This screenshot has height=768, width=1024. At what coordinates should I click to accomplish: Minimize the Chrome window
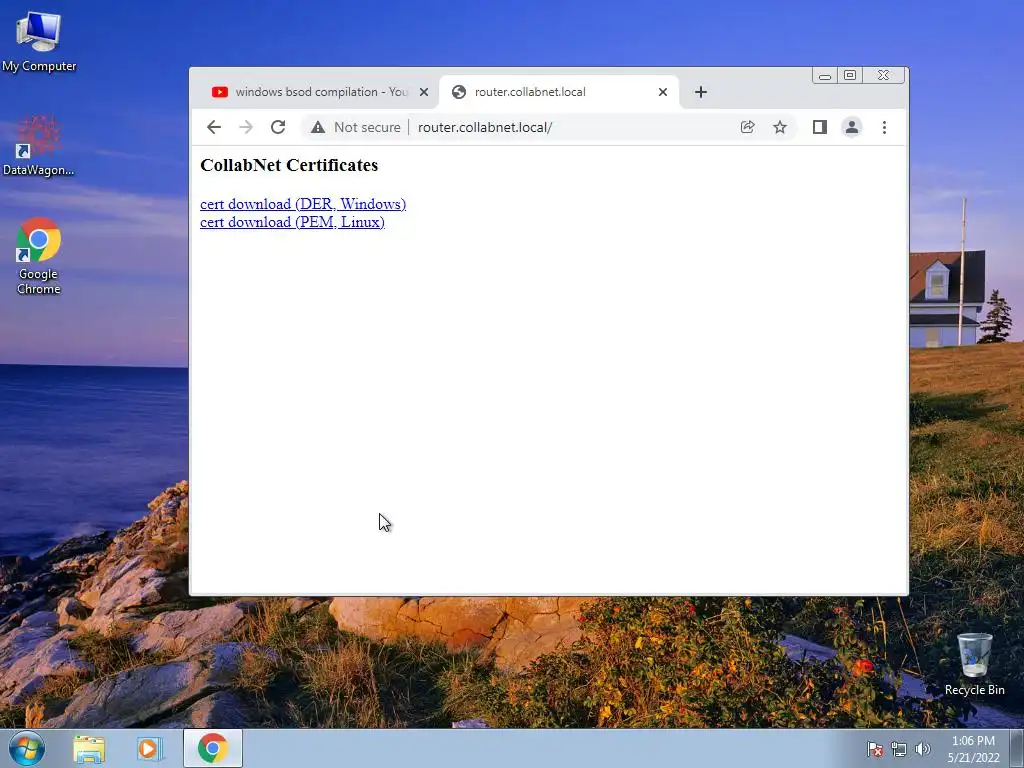coord(825,76)
